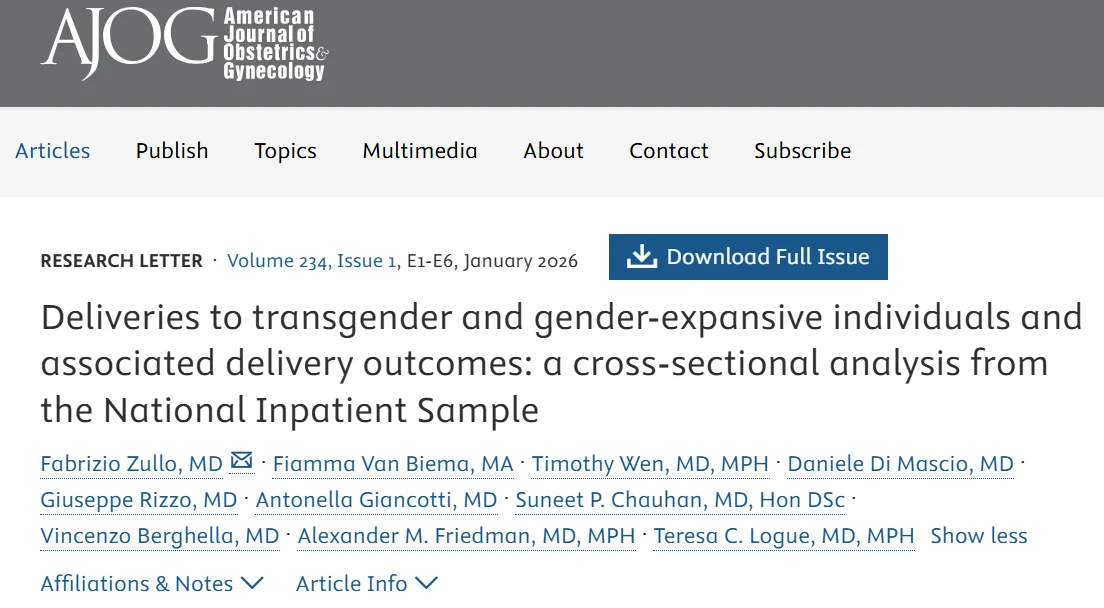Select author Teresa C. Logue
This screenshot has width=1104, height=608.
point(784,536)
